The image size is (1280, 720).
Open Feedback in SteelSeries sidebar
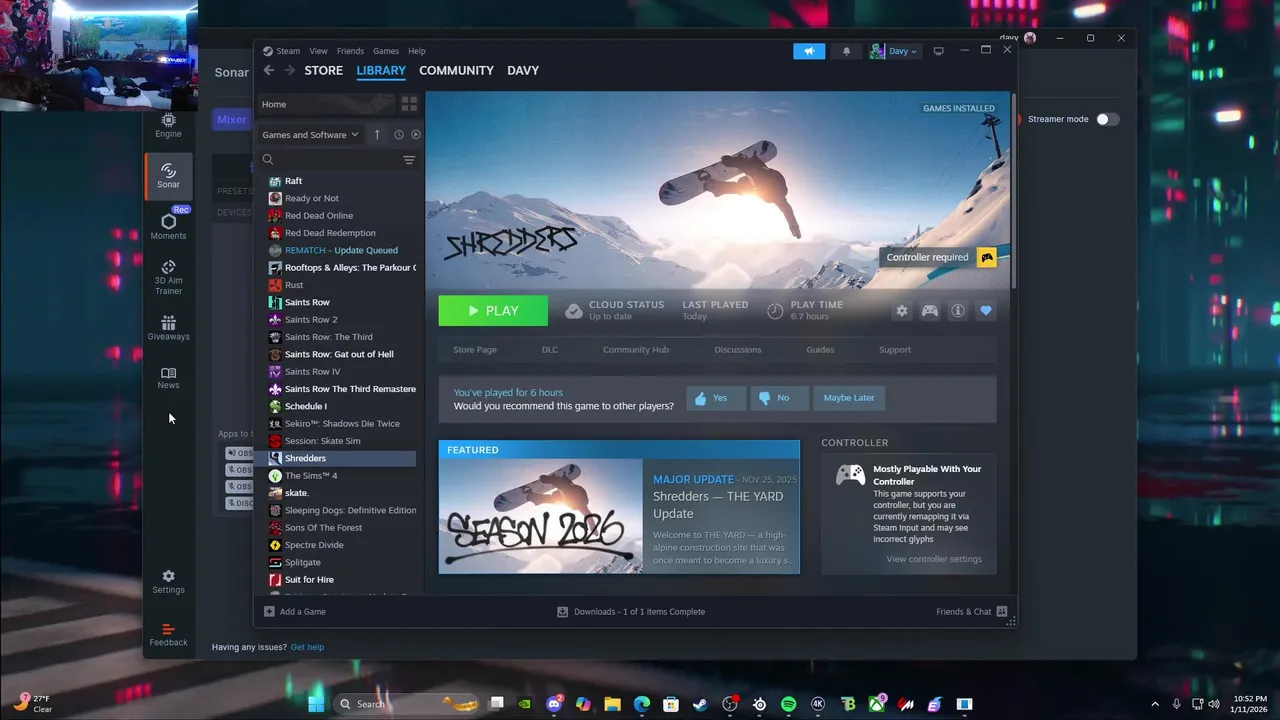click(168, 634)
